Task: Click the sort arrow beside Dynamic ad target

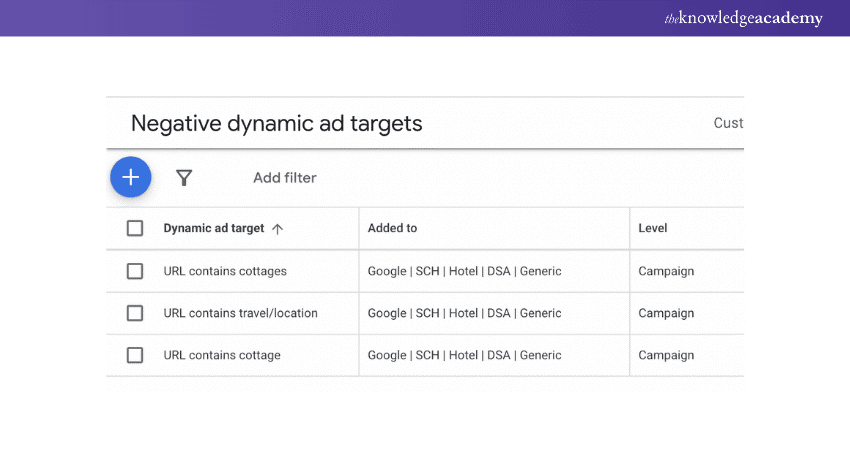Action: pos(278,229)
